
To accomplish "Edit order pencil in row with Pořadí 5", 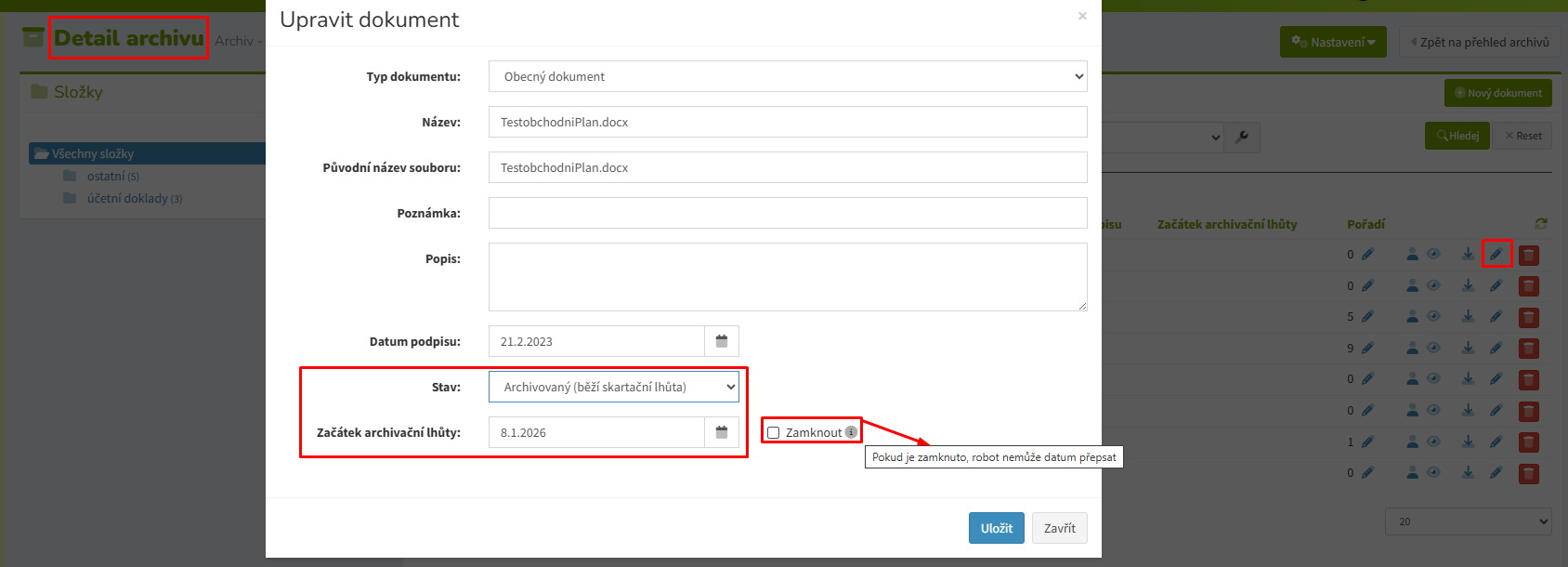I will (1367, 317).
